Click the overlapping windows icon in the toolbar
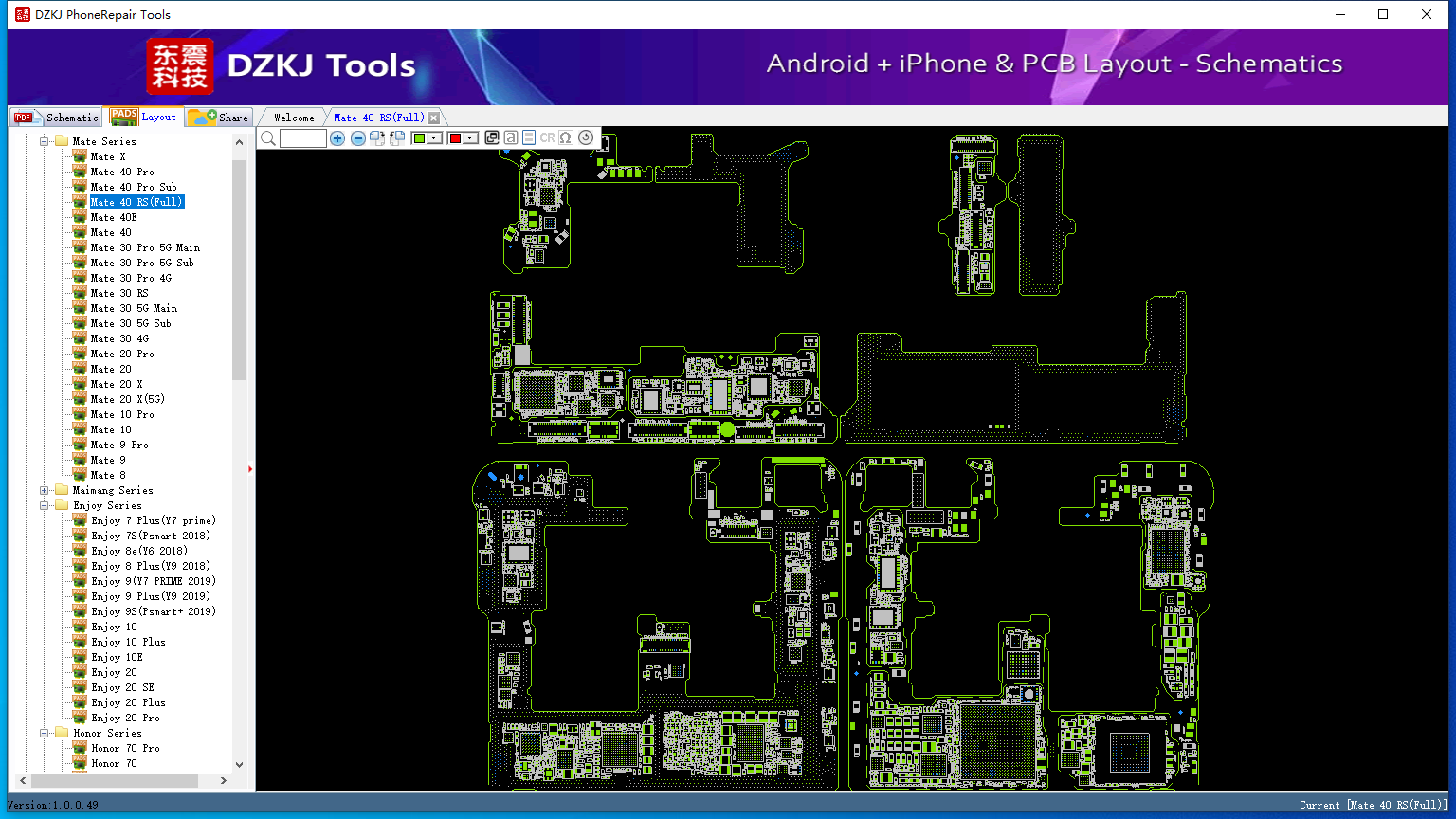Viewport: 1456px width, 819px height. click(x=492, y=138)
